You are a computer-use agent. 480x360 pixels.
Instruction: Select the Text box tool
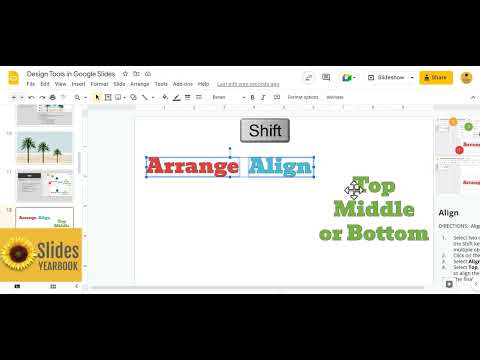tap(108, 97)
